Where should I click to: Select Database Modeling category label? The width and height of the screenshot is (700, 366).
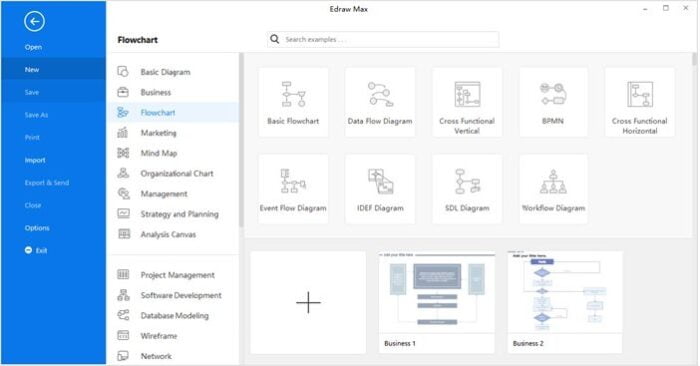tap(175, 316)
